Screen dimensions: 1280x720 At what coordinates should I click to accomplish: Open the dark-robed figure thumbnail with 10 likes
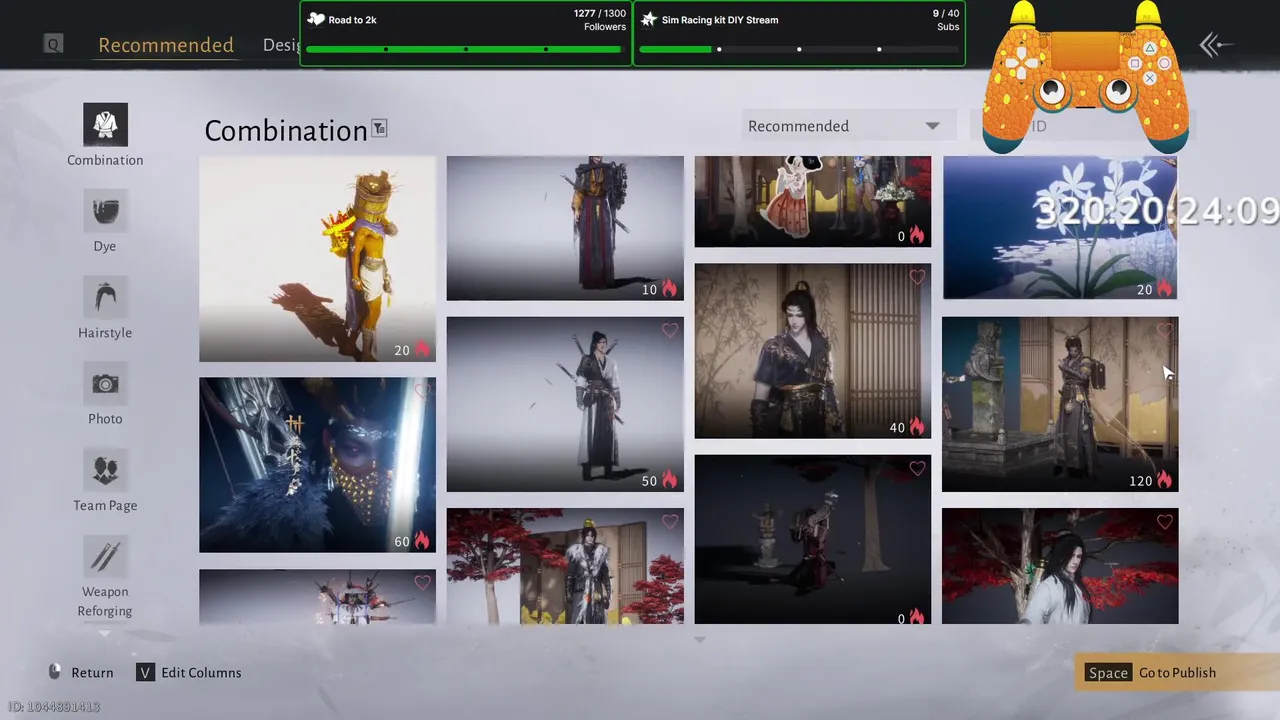click(565, 228)
